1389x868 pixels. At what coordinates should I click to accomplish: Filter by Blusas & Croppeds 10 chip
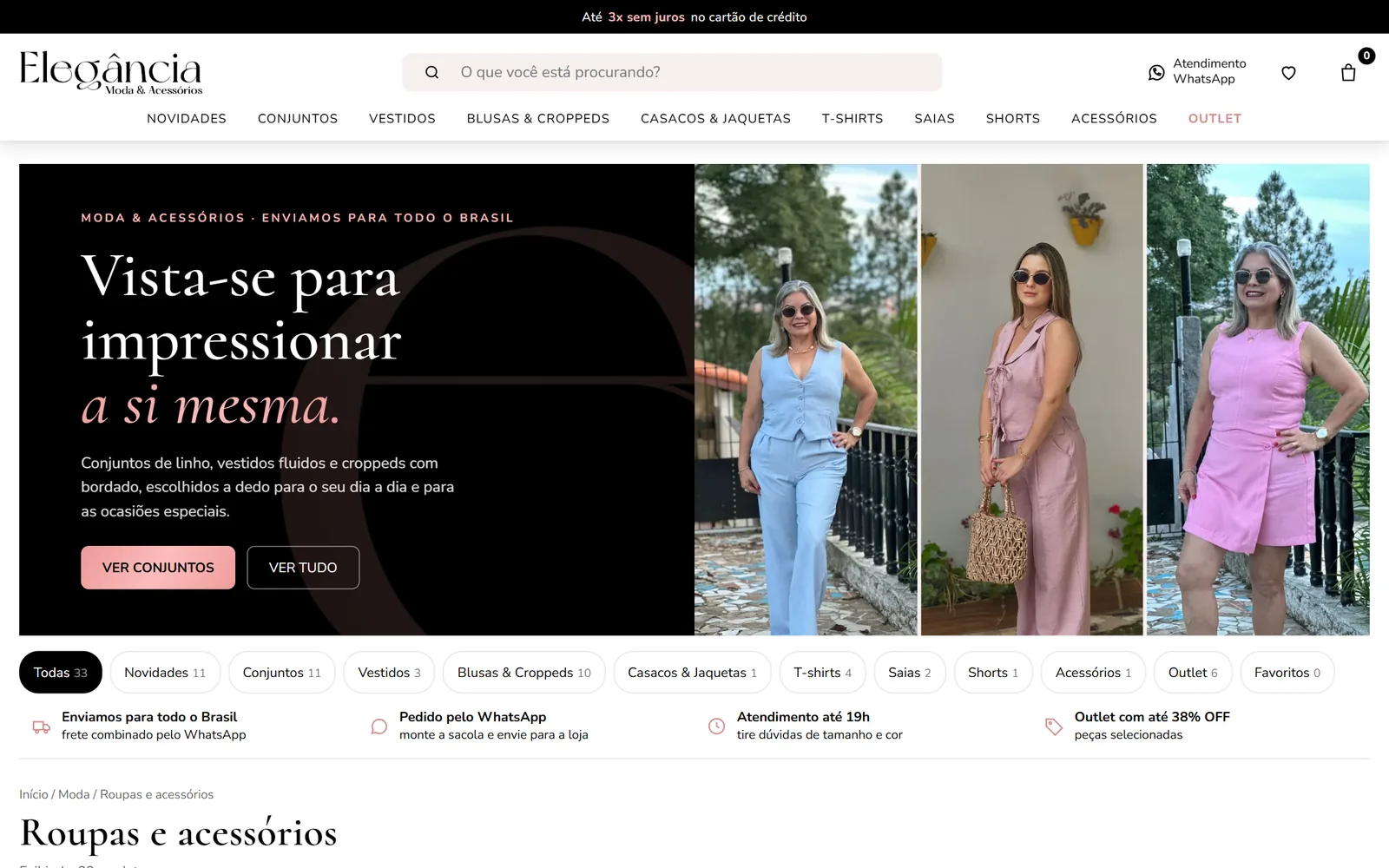[x=524, y=673]
